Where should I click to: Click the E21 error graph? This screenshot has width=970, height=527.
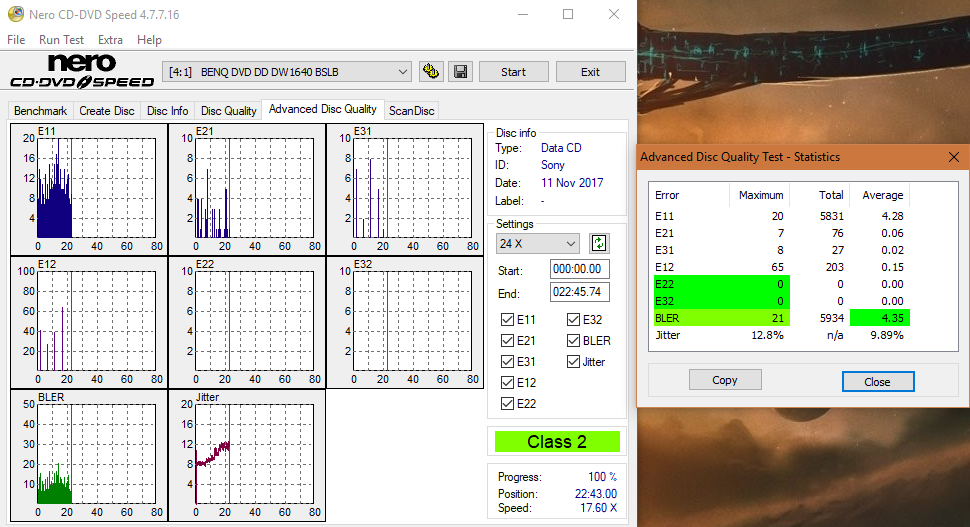pyautogui.click(x=247, y=189)
